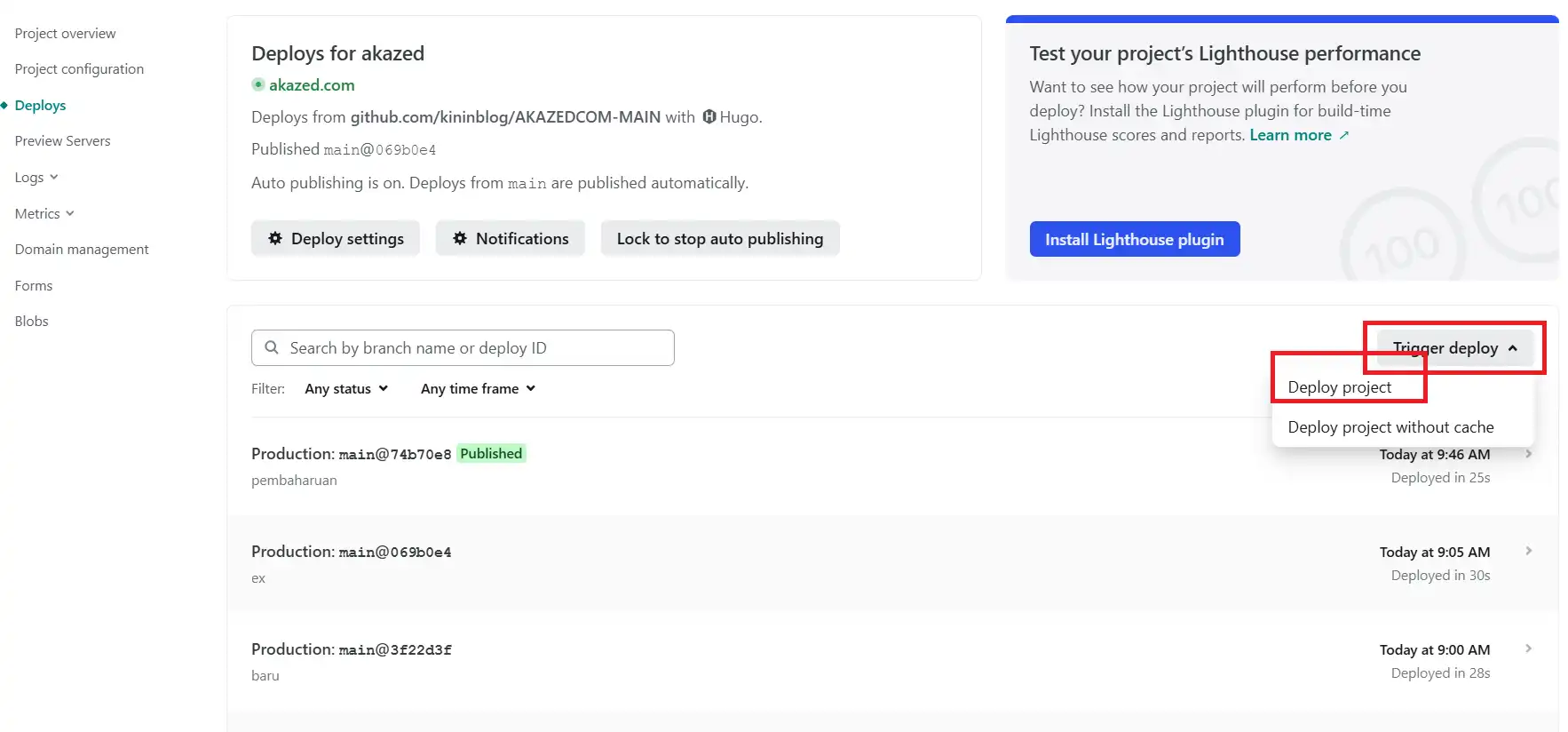Open Forms in sidebar

tap(33, 285)
